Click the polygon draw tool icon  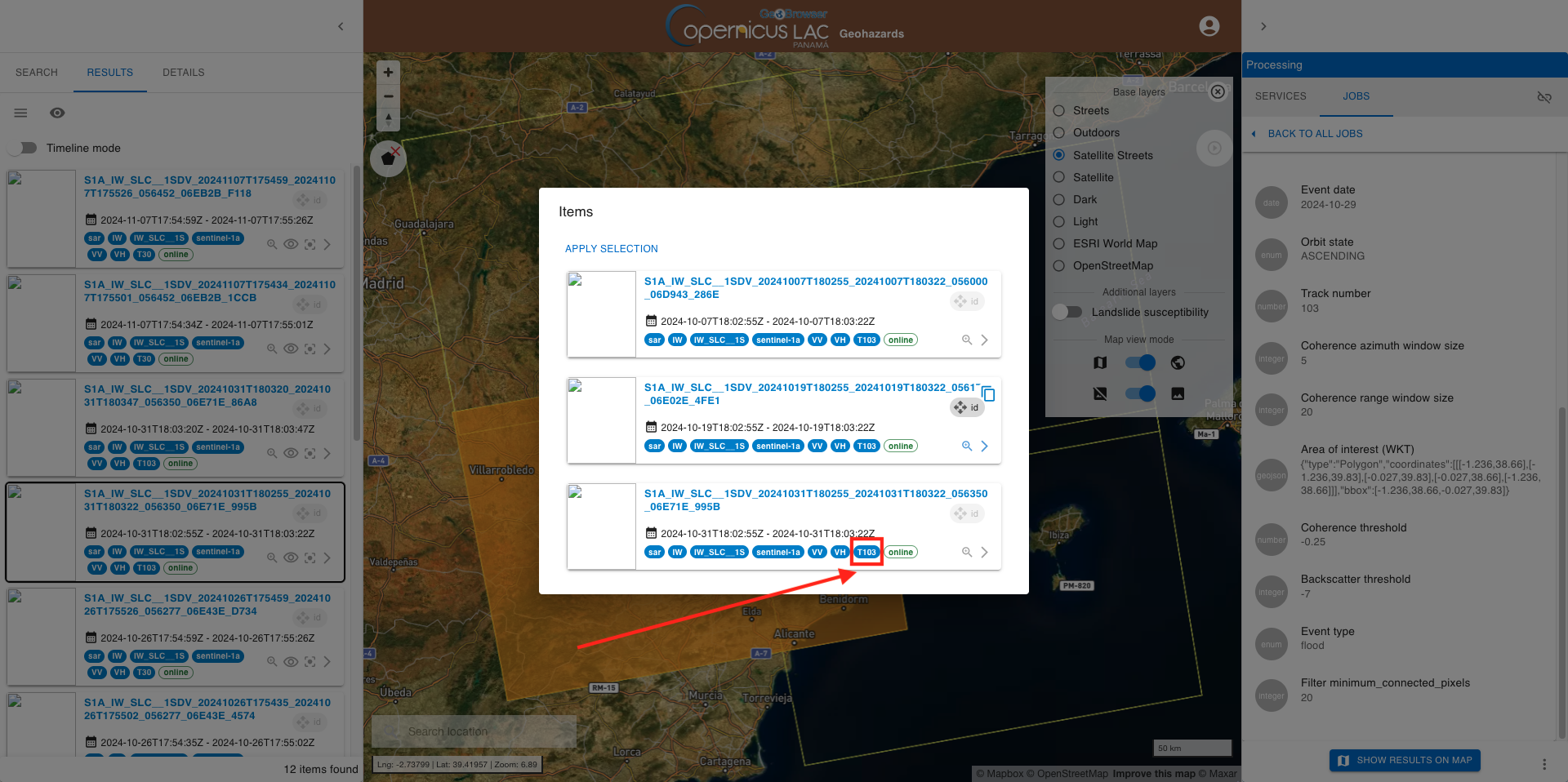click(388, 158)
